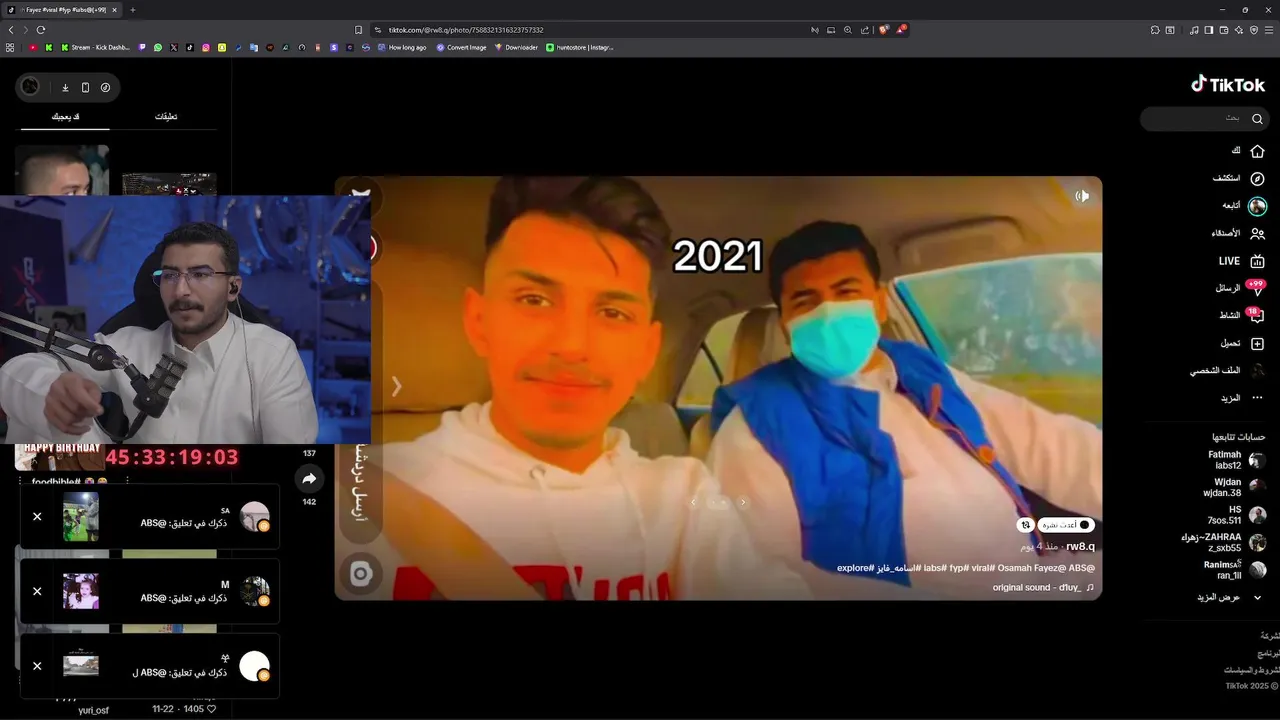Open the TikTok search field

coord(1205,119)
